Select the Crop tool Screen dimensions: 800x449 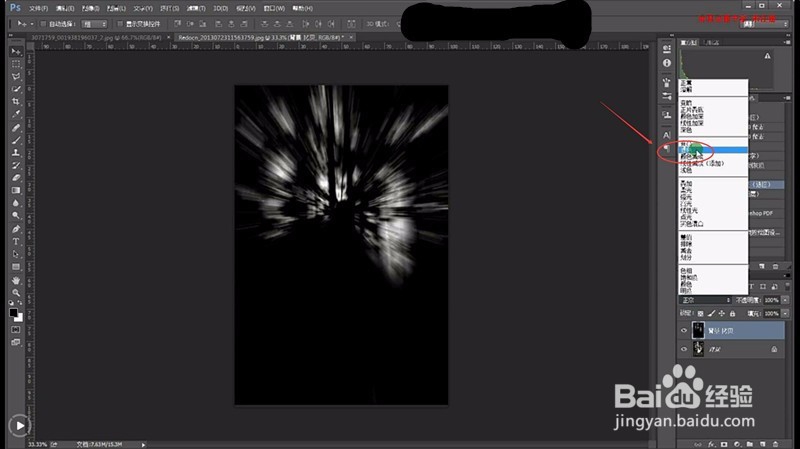(x=16, y=102)
